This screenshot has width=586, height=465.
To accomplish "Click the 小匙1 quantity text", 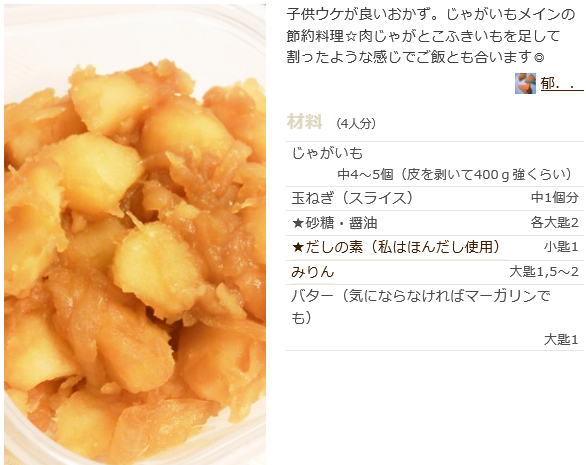I will pos(561,247).
